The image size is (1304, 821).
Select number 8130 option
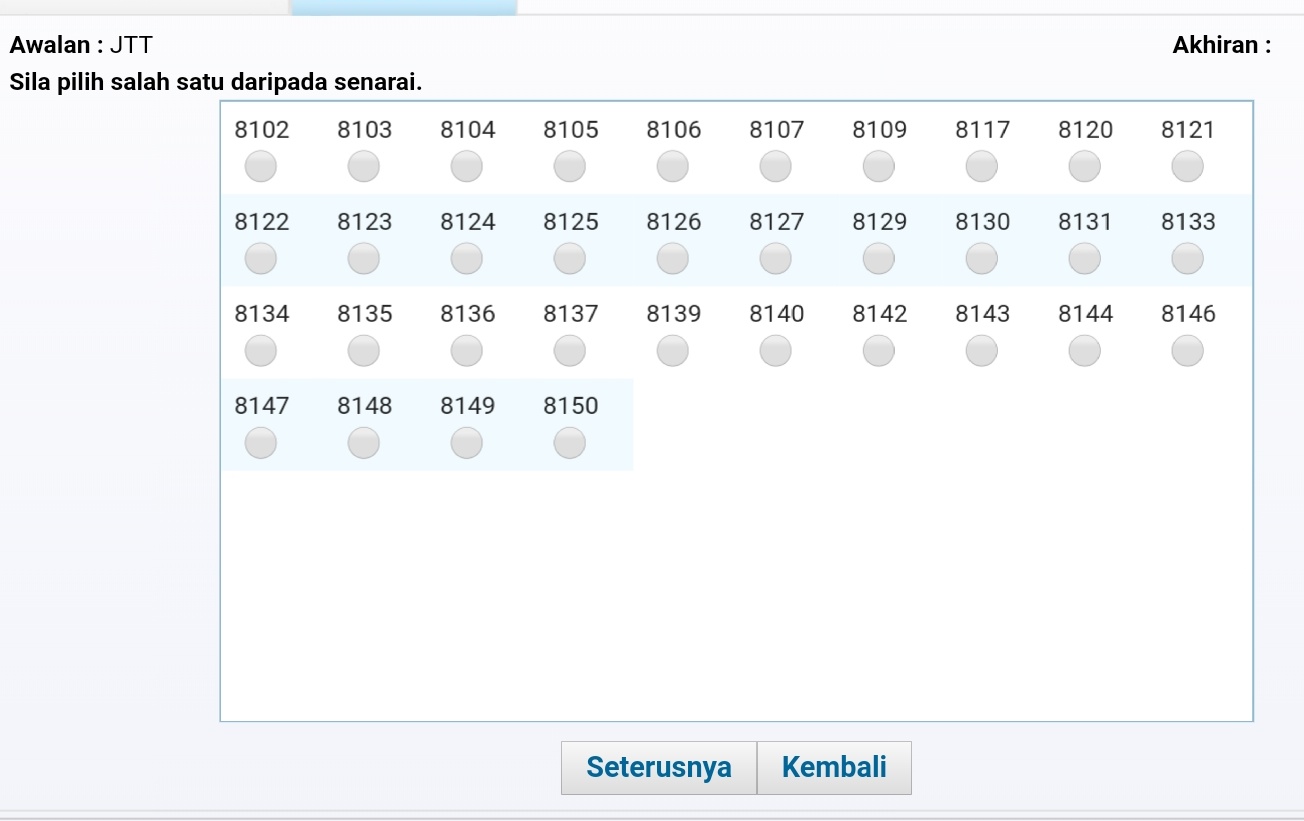pos(981,258)
